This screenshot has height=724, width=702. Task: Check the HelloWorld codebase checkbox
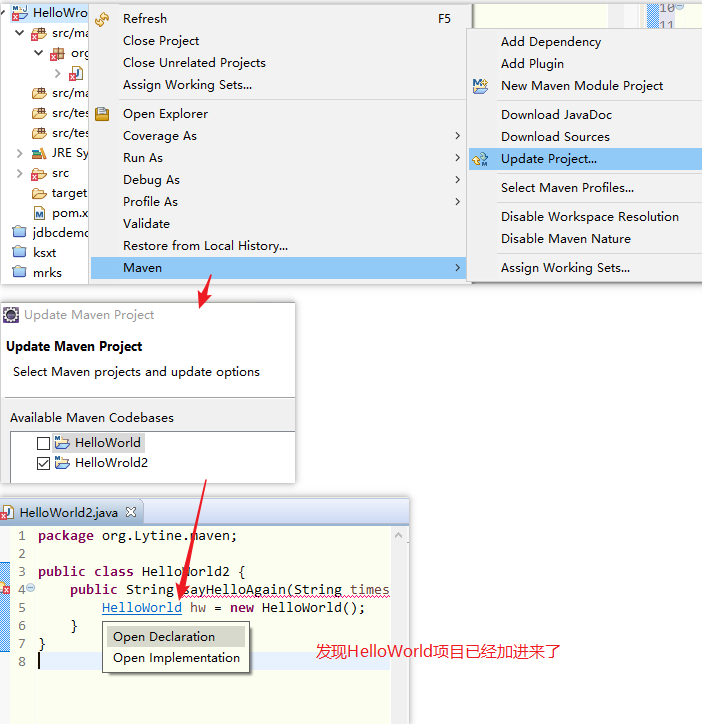pos(43,443)
